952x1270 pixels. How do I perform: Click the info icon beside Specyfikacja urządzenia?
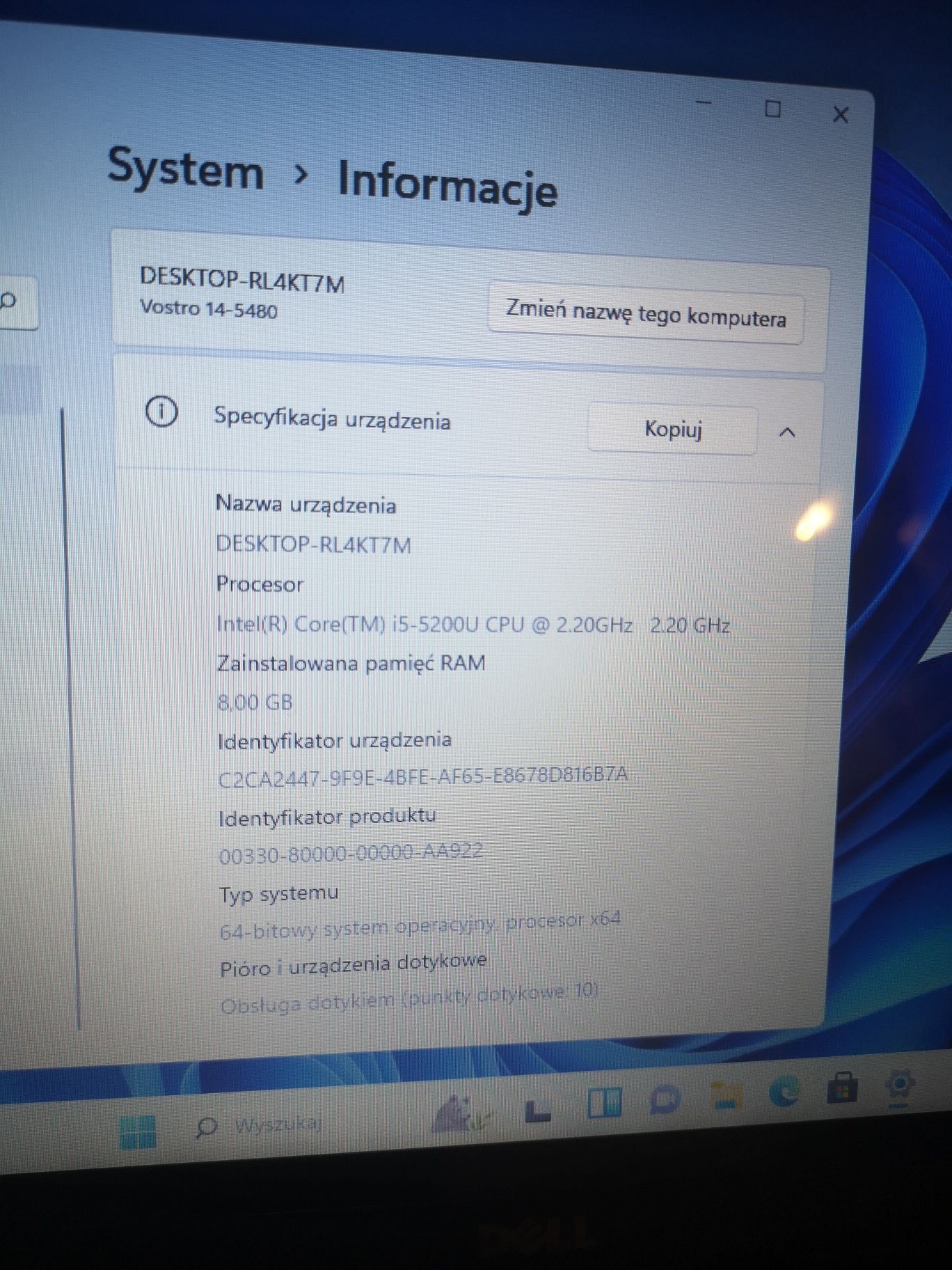coord(161,411)
